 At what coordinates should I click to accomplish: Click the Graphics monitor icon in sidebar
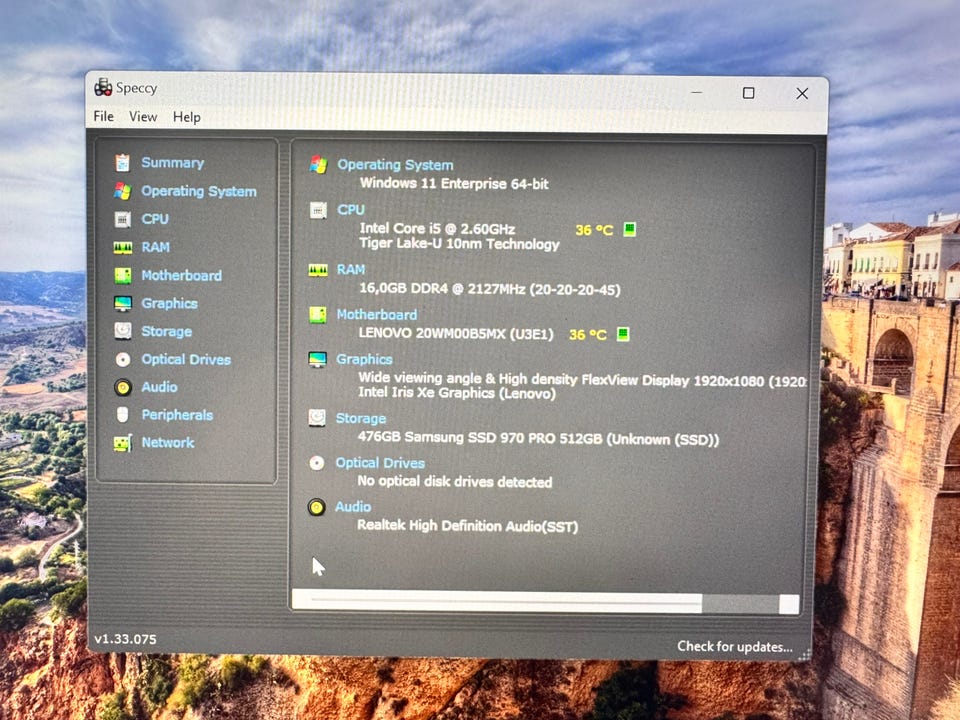click(122, 303)
